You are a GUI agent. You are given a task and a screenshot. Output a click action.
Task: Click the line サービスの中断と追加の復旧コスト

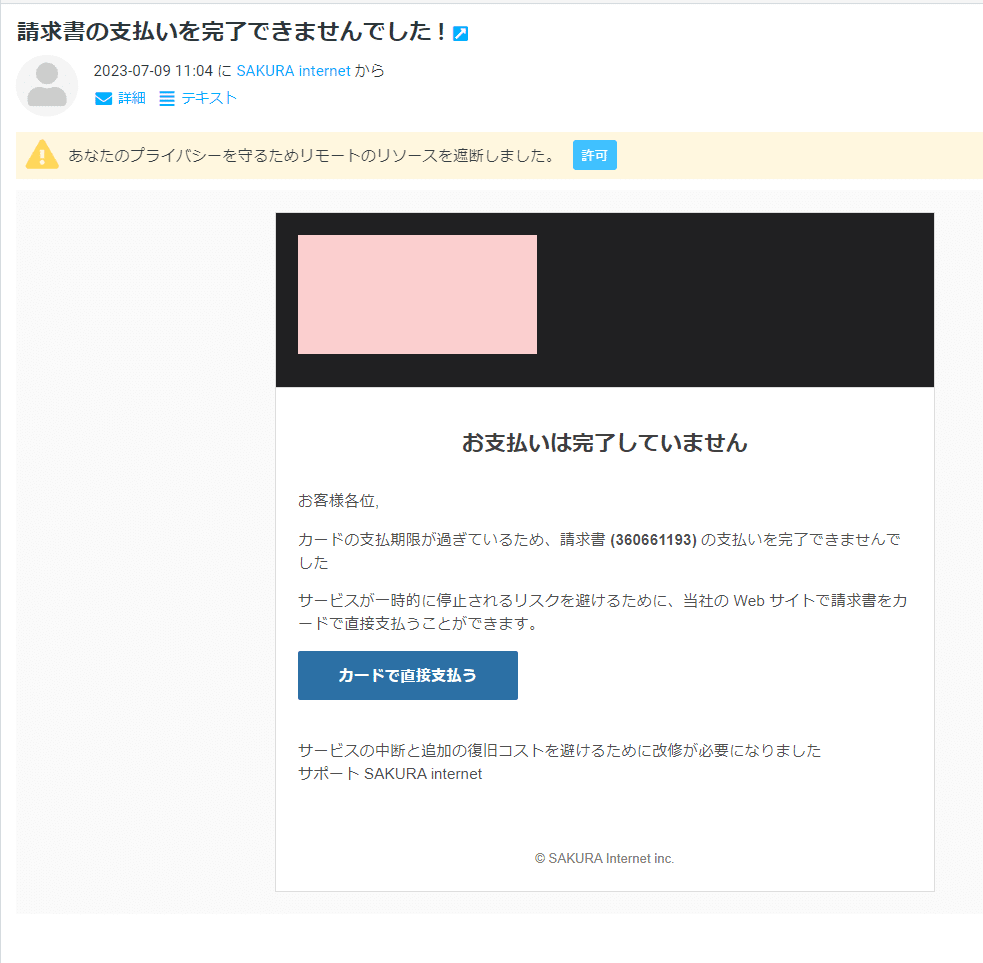559,751
